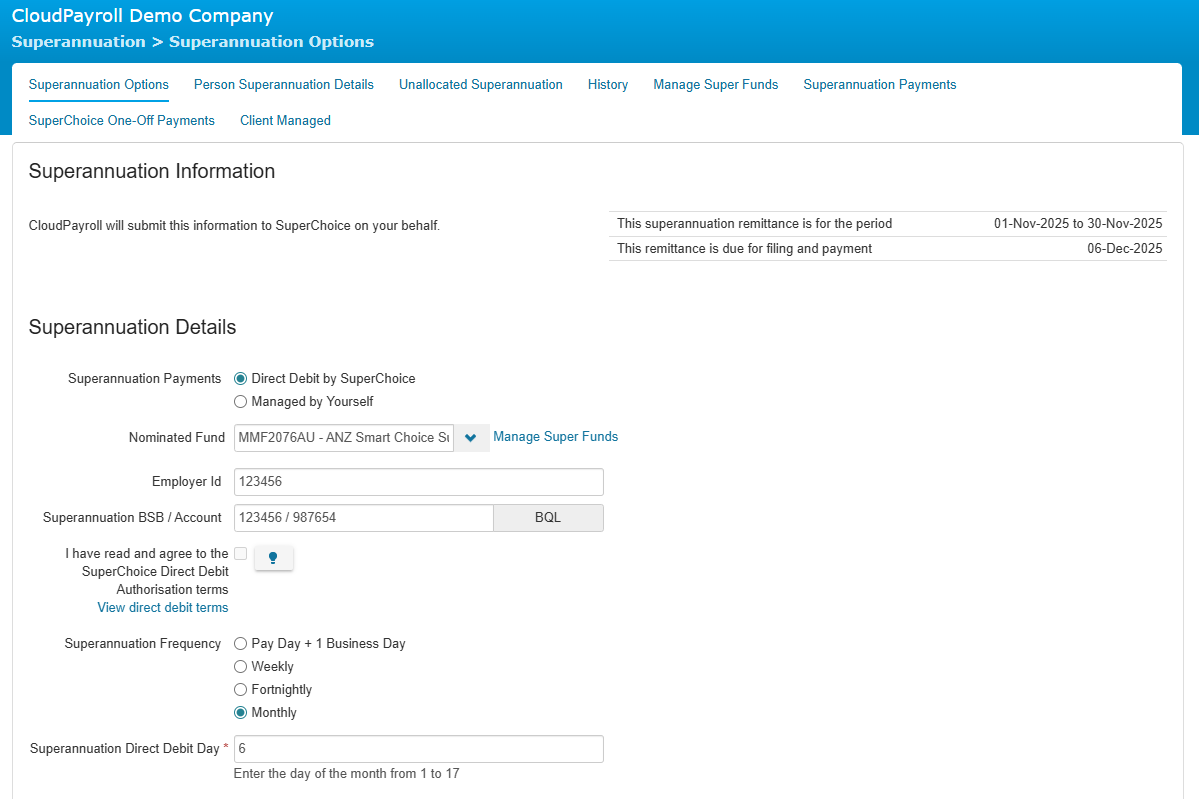Image resolution: width=1199 pixels, height=799 pixels.
Task: Select the Monthly frequency radio button
Action: pos(240,713)
